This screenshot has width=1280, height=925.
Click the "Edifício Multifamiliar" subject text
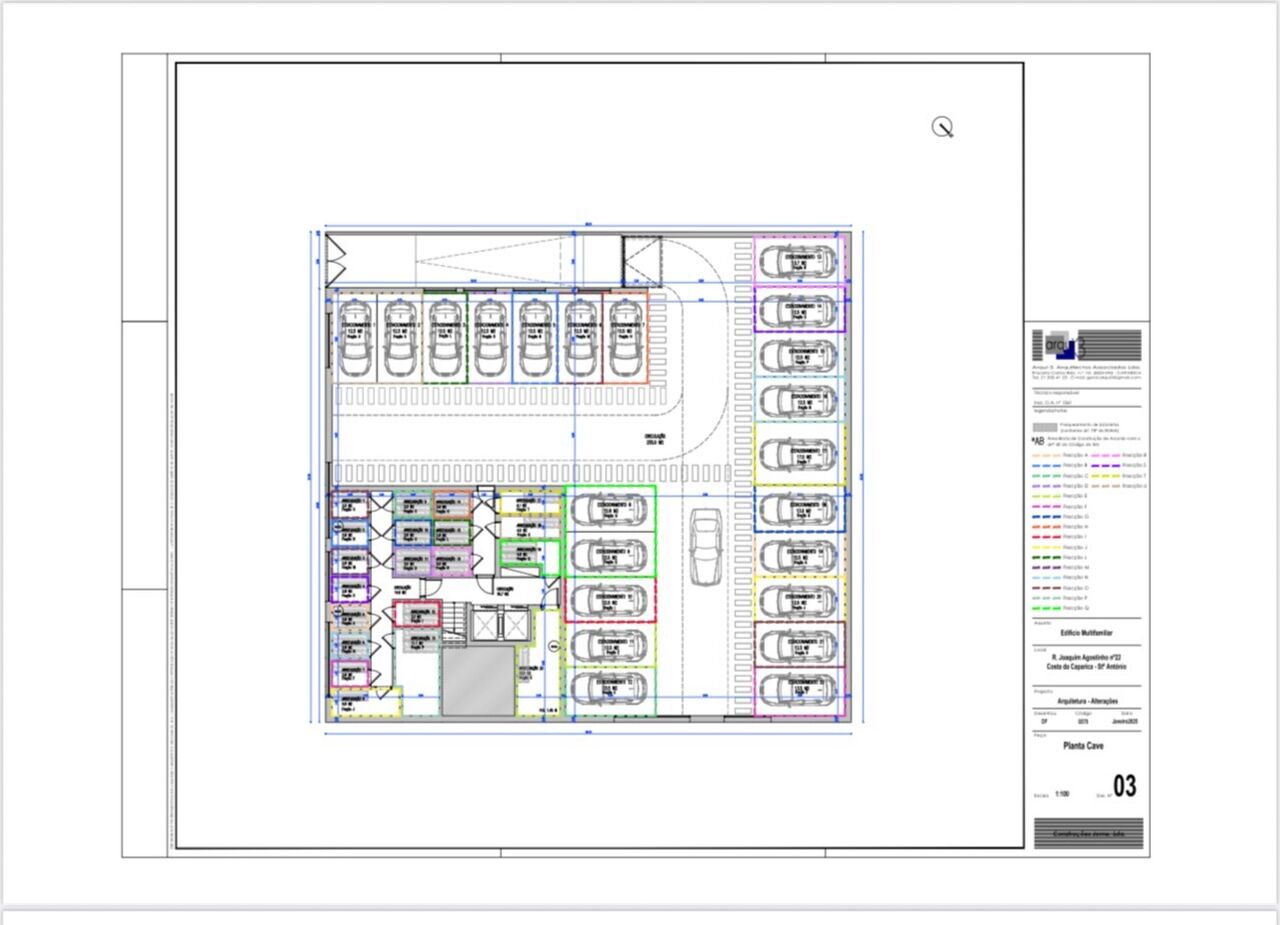1086,634
